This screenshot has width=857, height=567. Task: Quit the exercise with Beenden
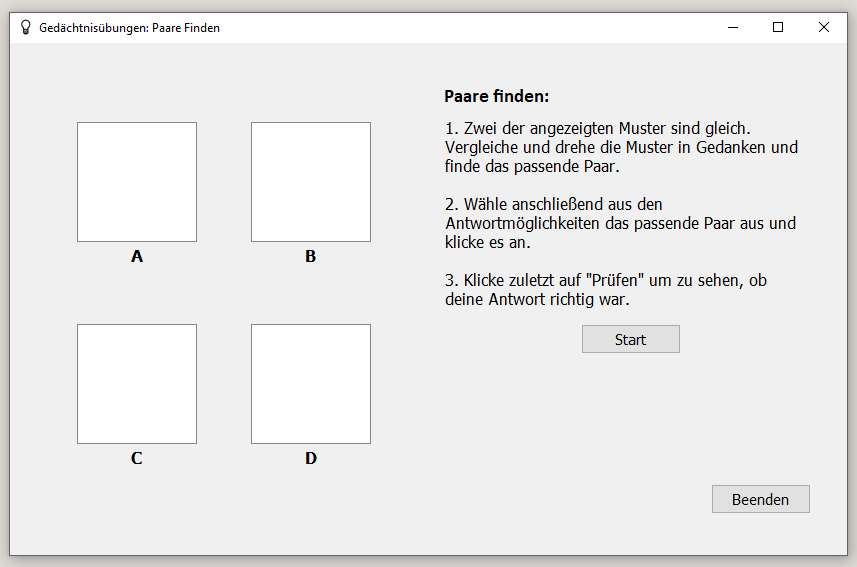click(760, 499)
